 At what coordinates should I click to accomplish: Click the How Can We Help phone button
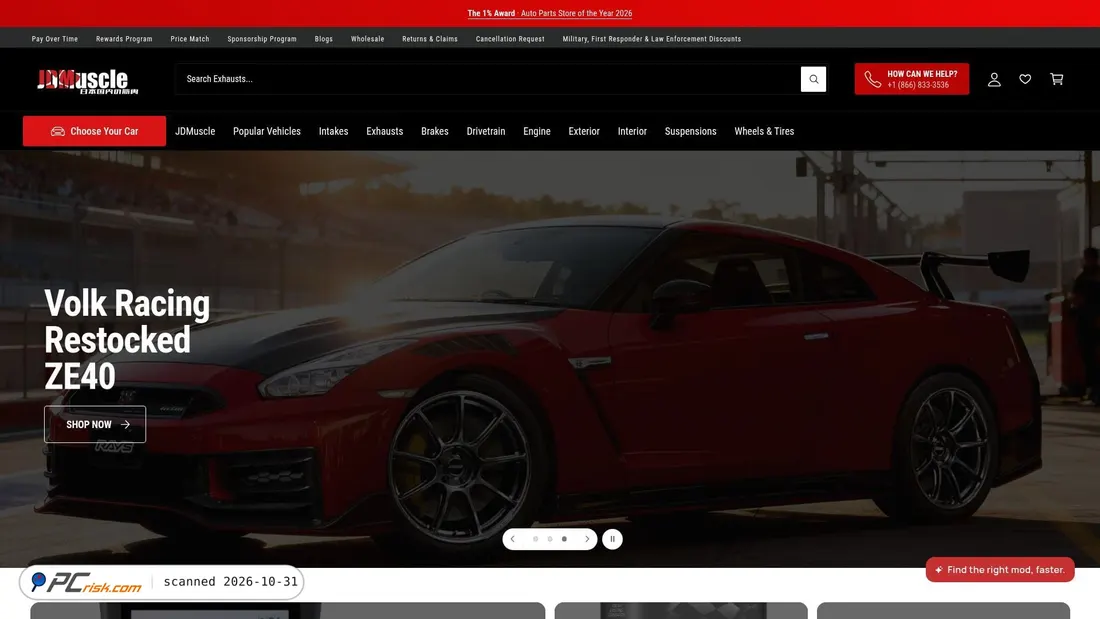point(911,79)
